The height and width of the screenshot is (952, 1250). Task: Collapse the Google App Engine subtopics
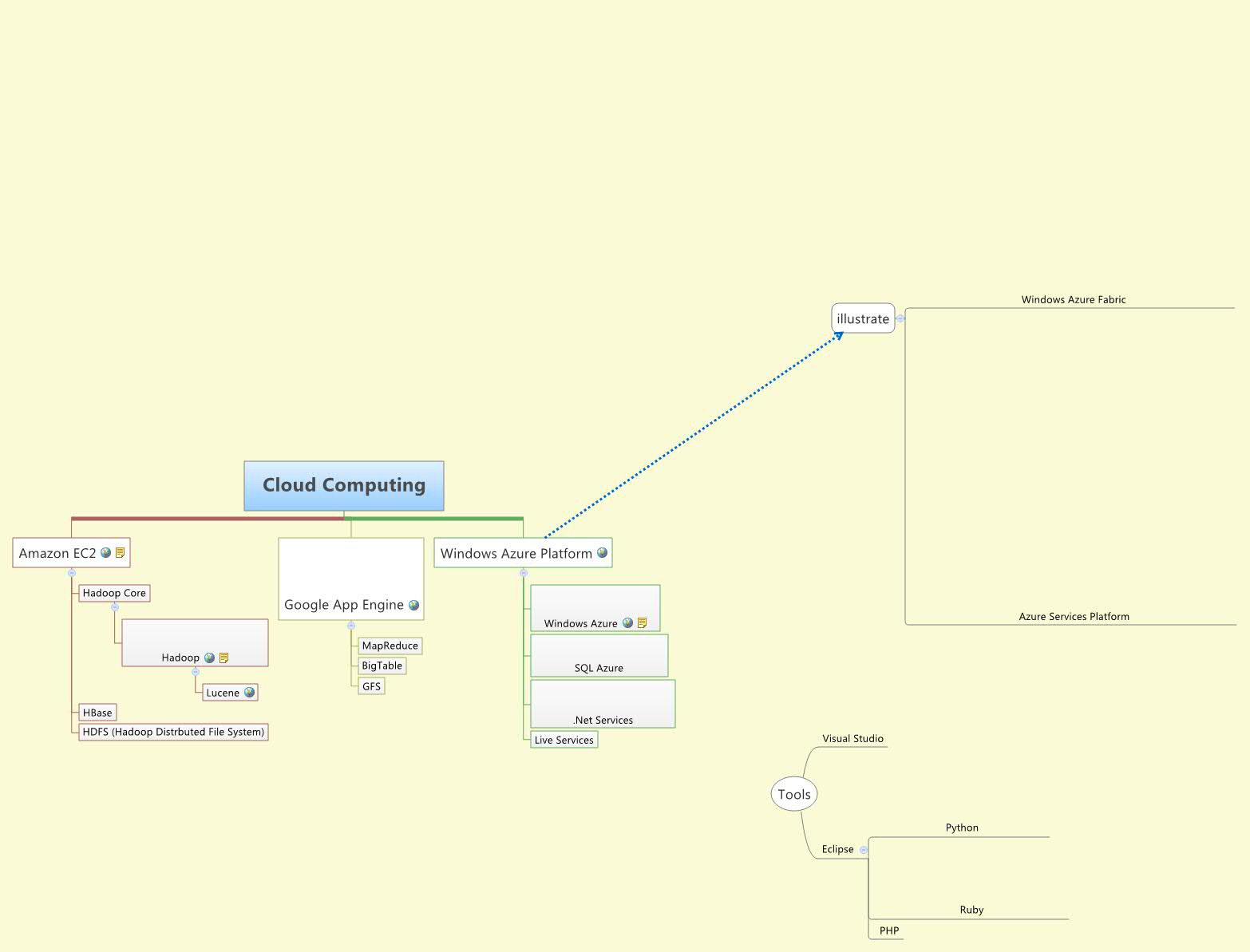[x=351, y=625]
